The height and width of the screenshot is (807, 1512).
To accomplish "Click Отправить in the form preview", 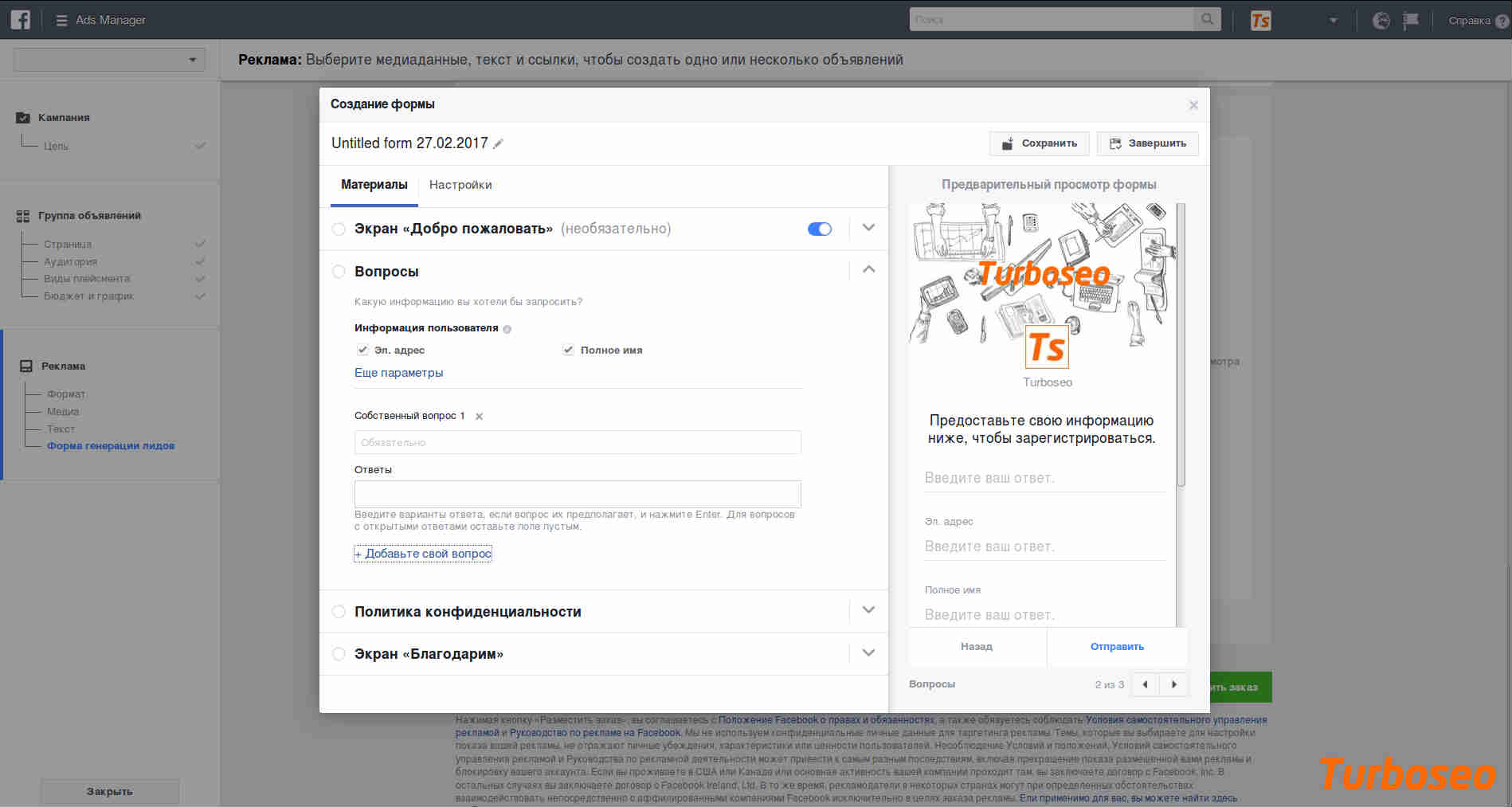I will coord(1117,647).
